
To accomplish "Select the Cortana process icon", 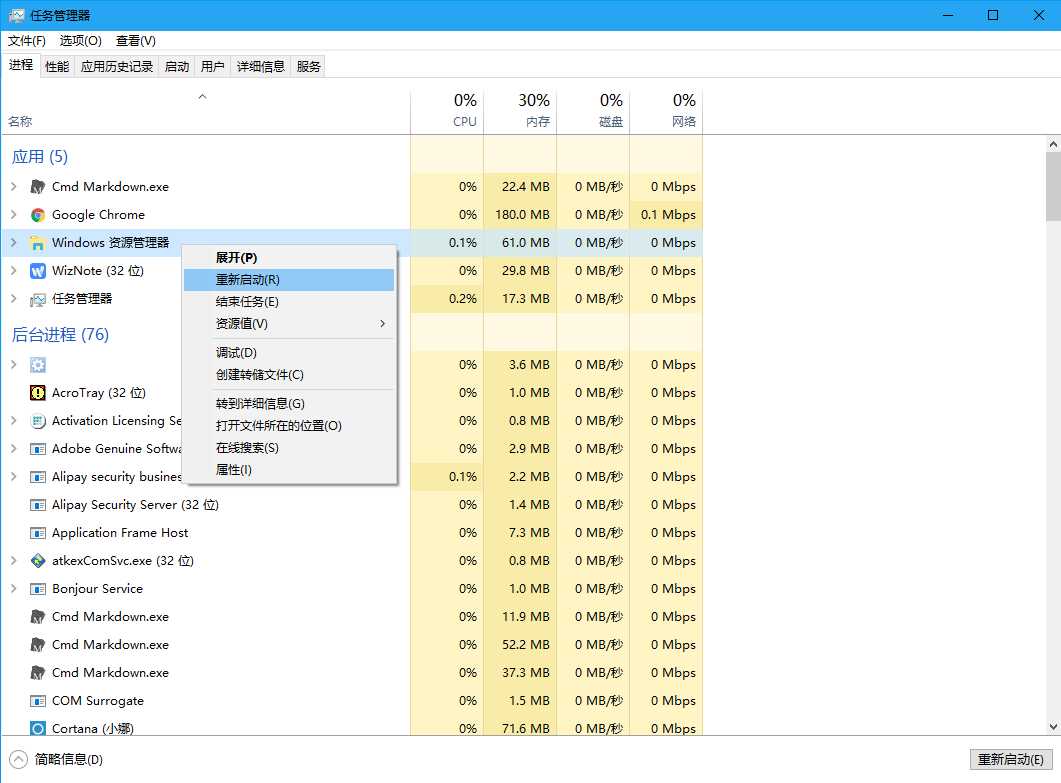I will click(38, 729).
